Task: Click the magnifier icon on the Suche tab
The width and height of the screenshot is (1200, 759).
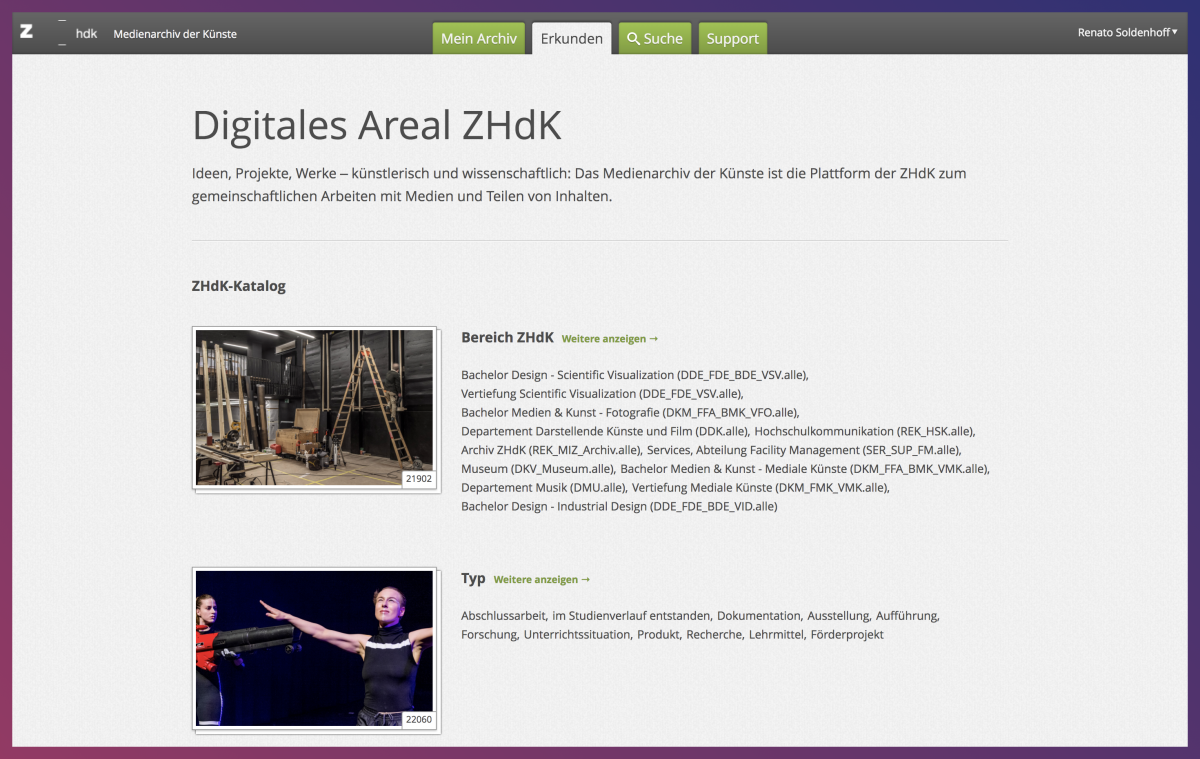Action: point(633,39)
